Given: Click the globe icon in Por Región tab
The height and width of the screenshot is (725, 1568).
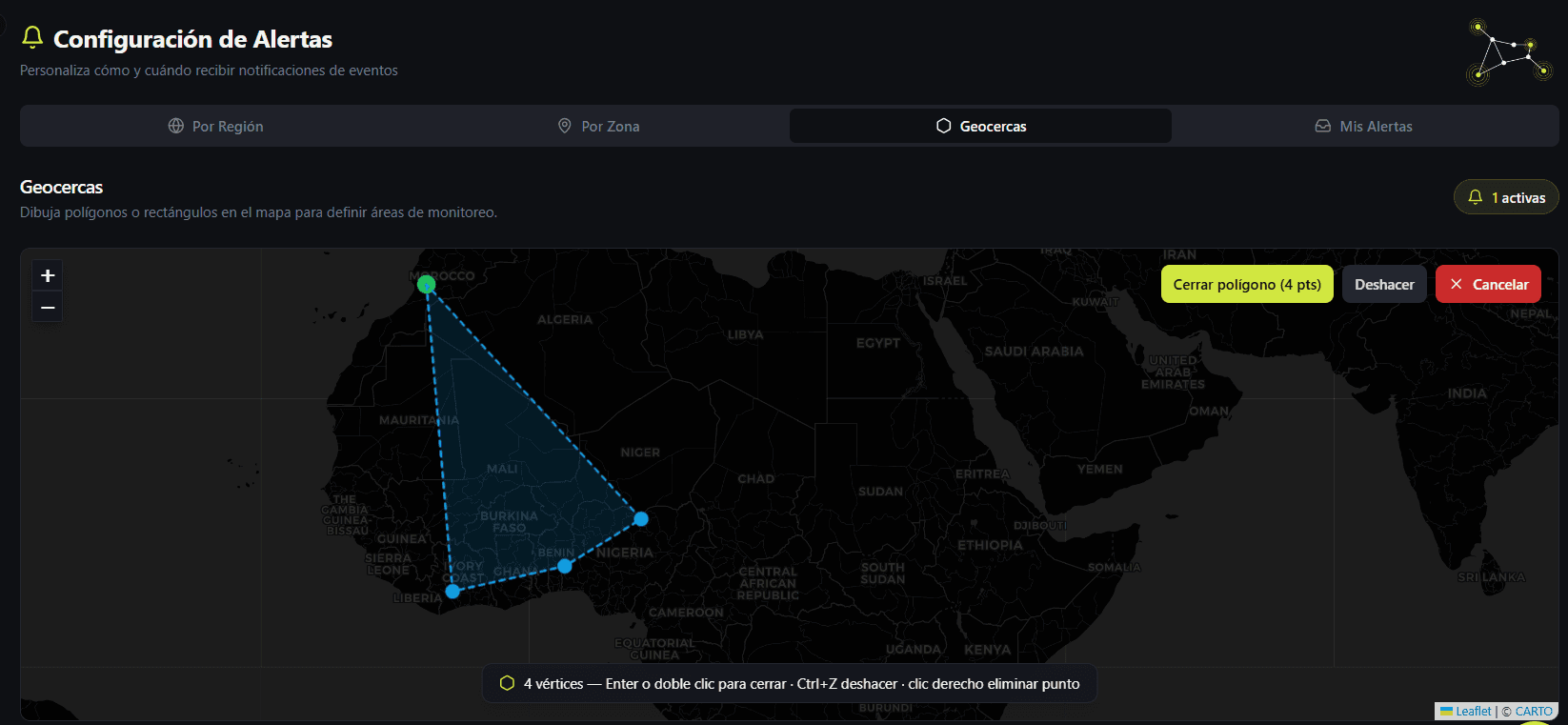Looking at the screenshot, I should coord(176,126).
